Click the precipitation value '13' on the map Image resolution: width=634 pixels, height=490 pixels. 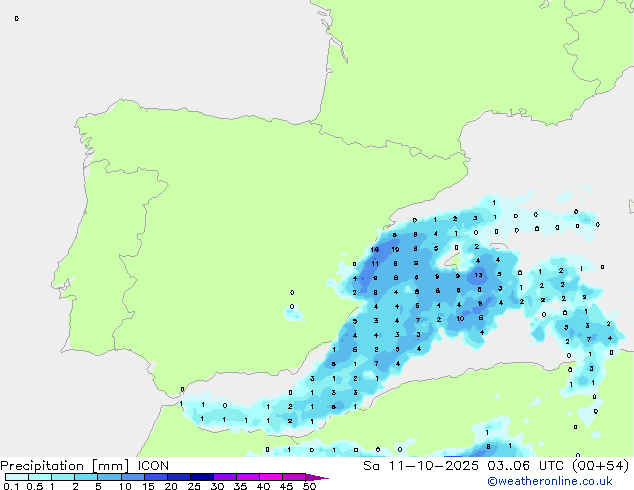(478, 275)
